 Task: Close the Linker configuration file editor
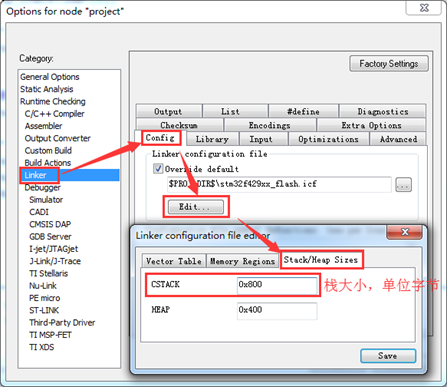[x=405, y=232]
